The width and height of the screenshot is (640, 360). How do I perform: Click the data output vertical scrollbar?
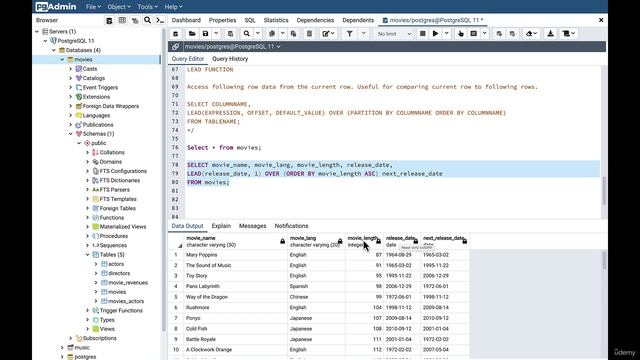click(604, 260)
